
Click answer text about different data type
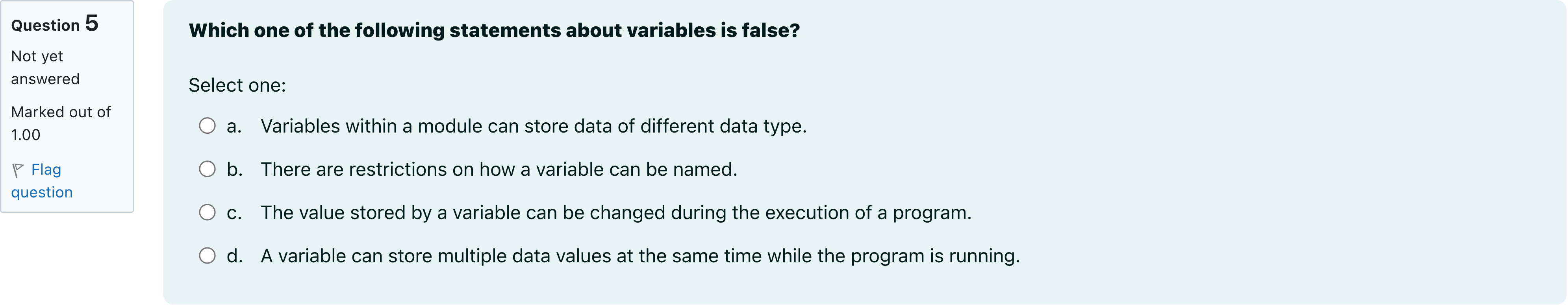pos(533,126)
